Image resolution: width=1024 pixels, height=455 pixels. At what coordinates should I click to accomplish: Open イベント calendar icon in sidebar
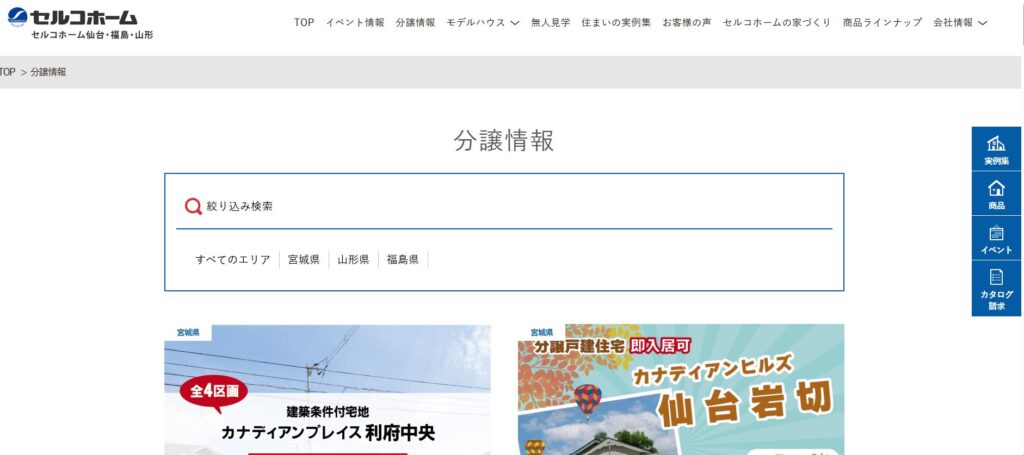pyautogui.click(x=996, y=239)
